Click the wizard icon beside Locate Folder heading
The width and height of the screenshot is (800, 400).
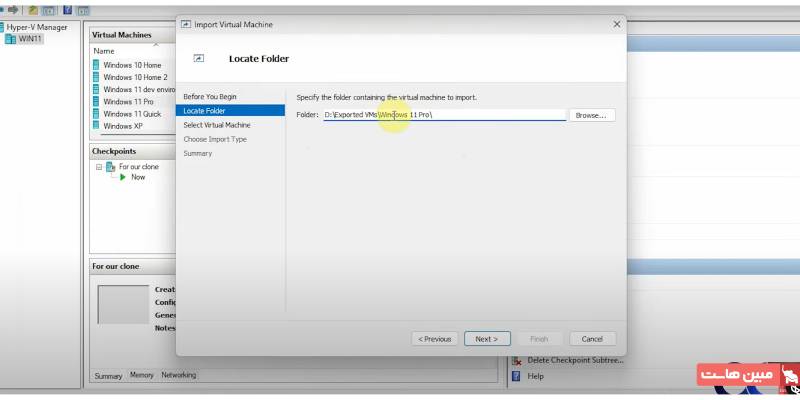pyautogui.click(x=198, y=59)
